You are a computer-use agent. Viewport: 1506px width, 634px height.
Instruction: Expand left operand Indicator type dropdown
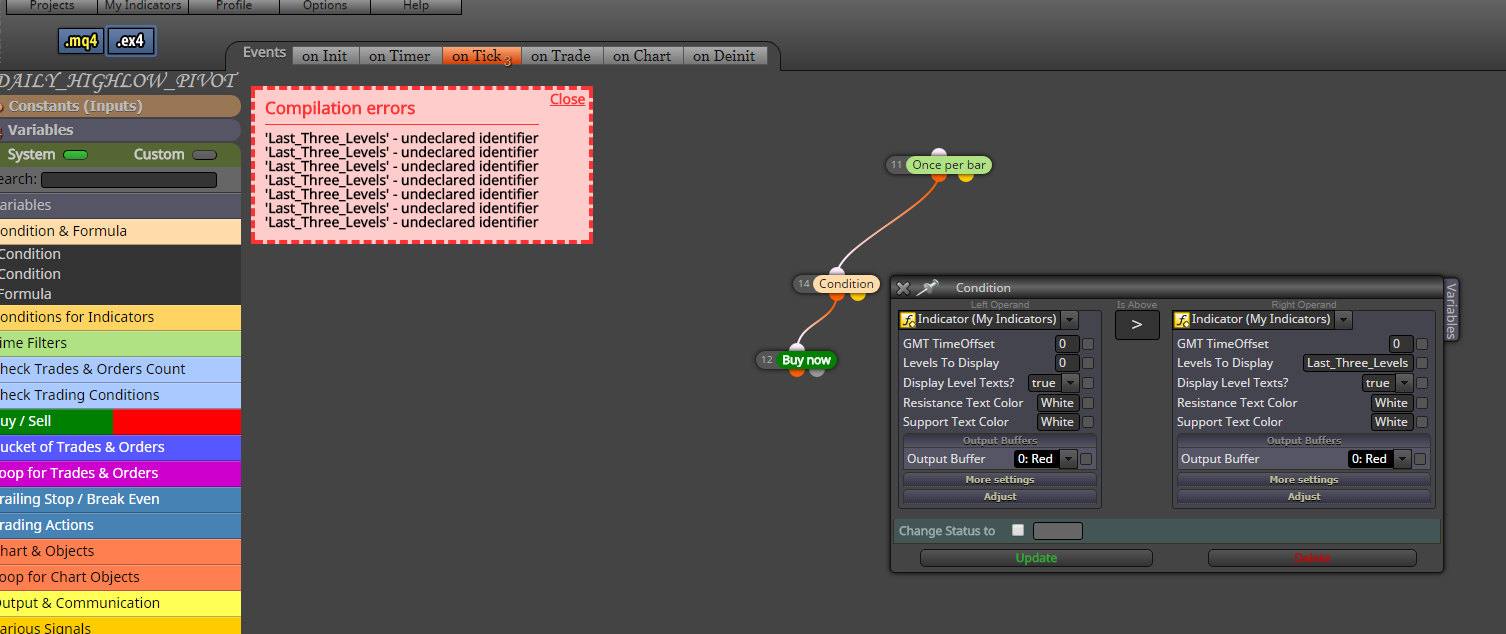[x=1069, y=320]
